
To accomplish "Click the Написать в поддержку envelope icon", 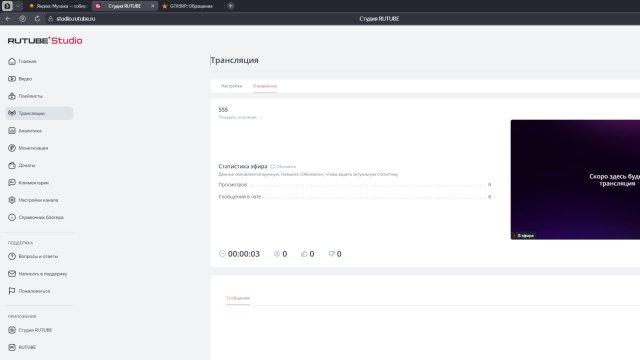I will coord(12,273).
